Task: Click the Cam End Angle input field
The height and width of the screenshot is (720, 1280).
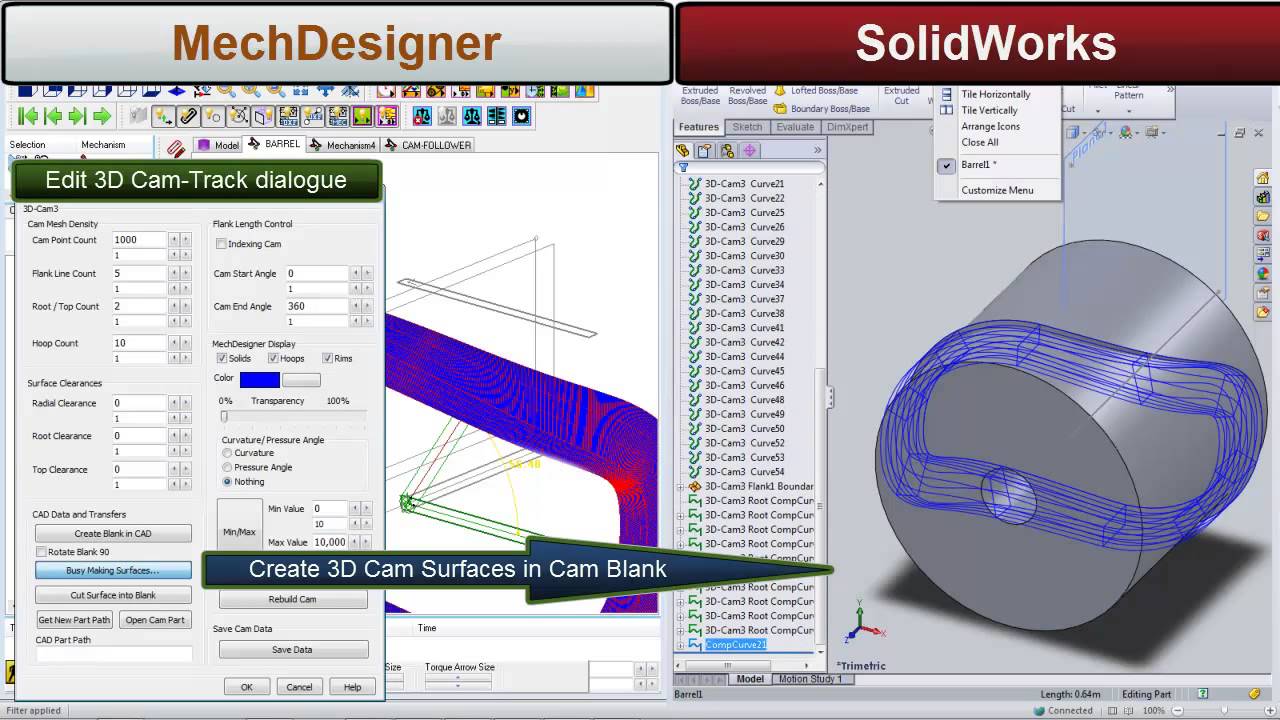Action: 317,306
